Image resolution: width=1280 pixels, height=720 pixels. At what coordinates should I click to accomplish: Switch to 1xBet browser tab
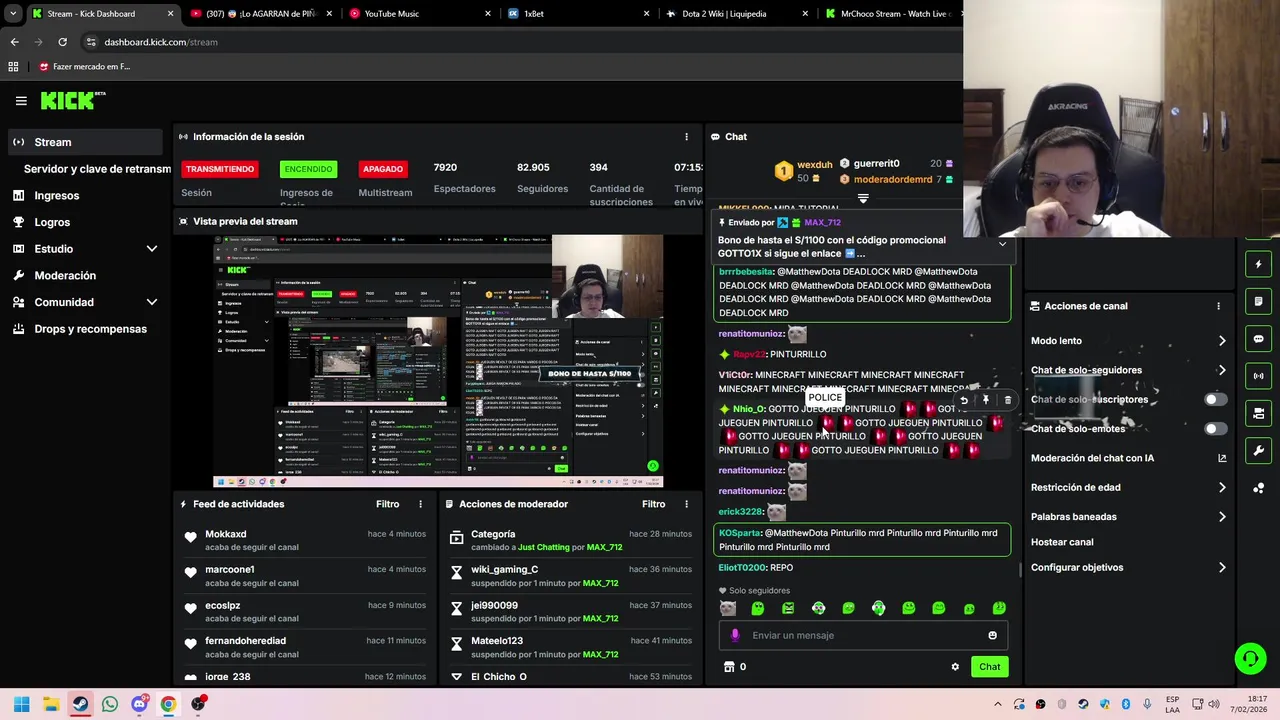579,14
